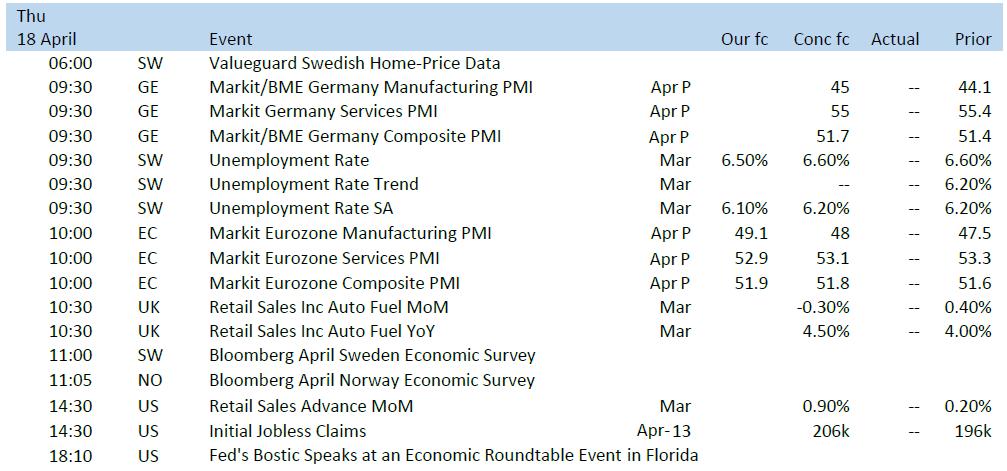Click 'Markit/BME Germany Manufacturing PMI' event
This screenshot has width=1007, height=471.
pos(371,87)
